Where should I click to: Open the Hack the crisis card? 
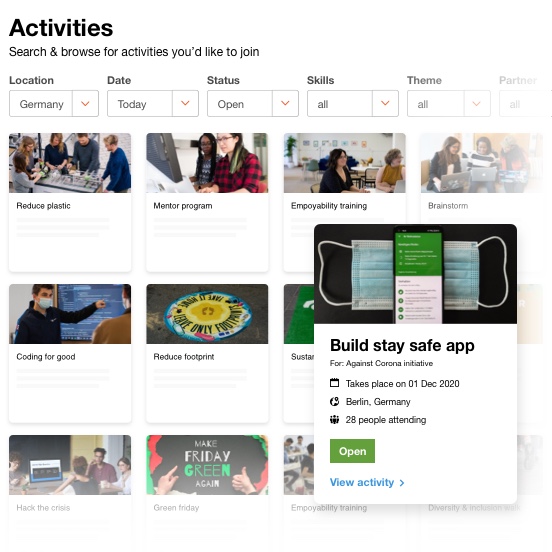click(70, 493)
